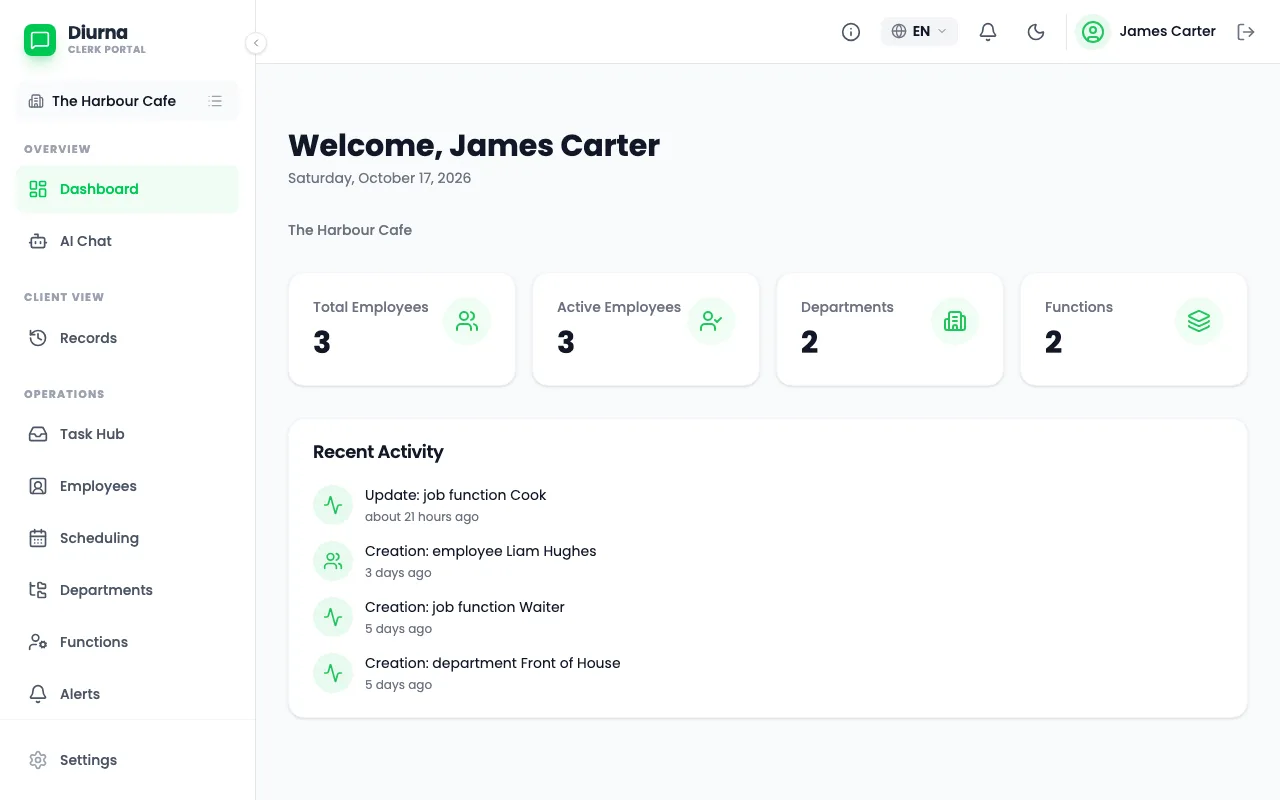
Task: Click the Functions card label text
Action: click(x=1079, y=307)
